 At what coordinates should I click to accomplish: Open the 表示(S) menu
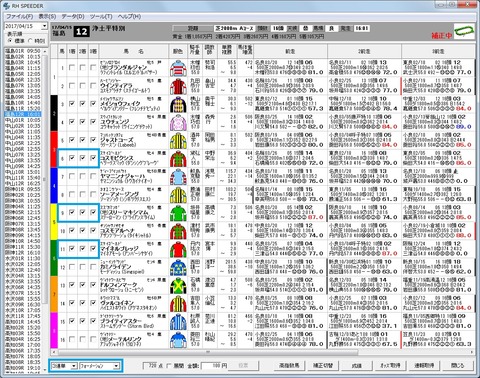click(47, 16)
